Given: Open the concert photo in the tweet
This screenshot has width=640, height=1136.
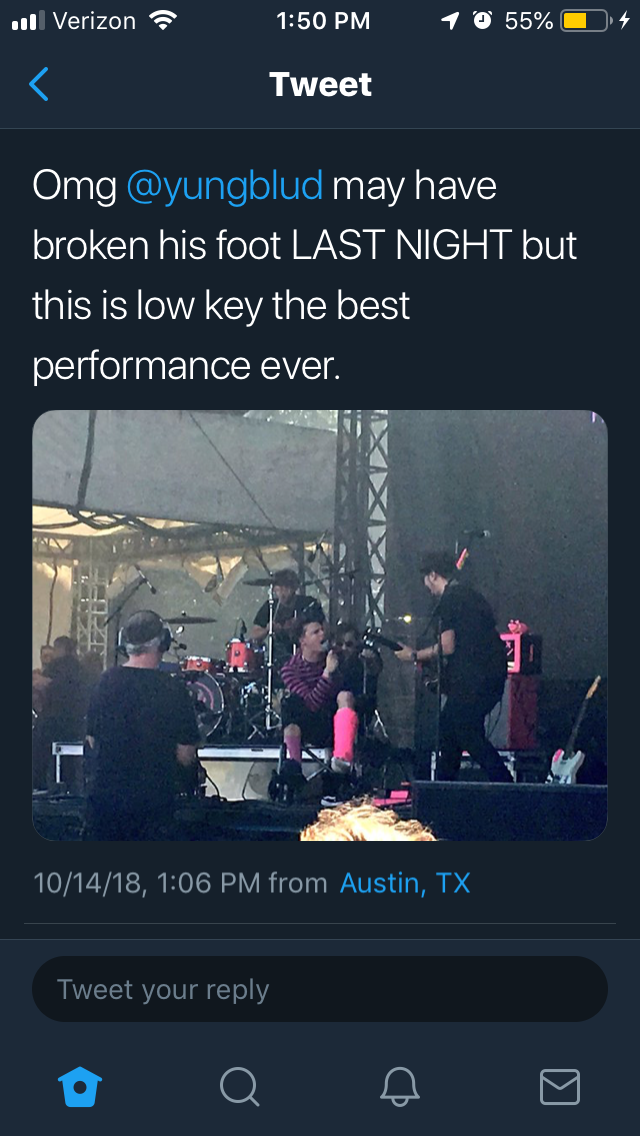Looking at the screenshot, I should coord(320,625).
